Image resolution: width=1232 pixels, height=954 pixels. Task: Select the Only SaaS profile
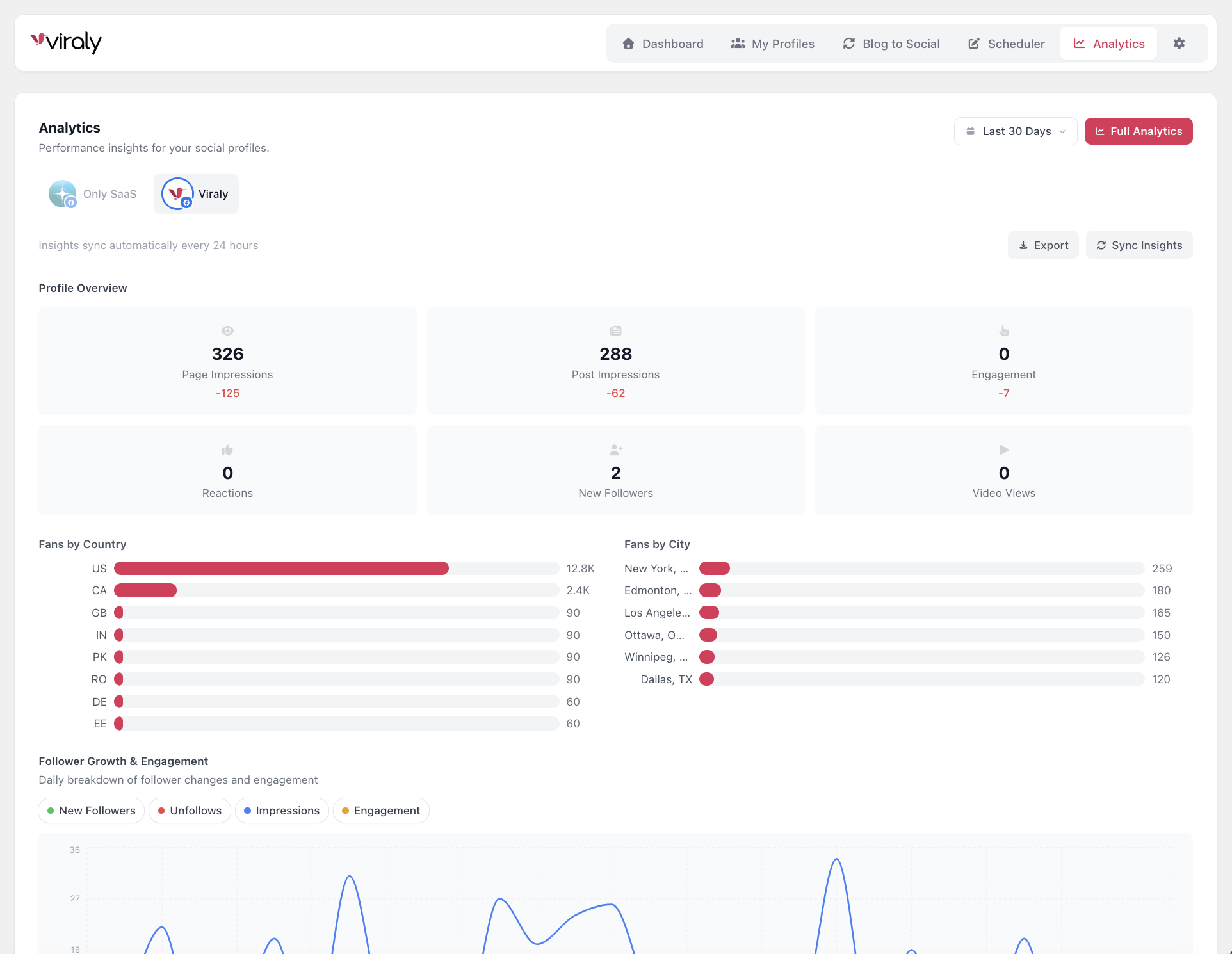[x=93, y=193]
